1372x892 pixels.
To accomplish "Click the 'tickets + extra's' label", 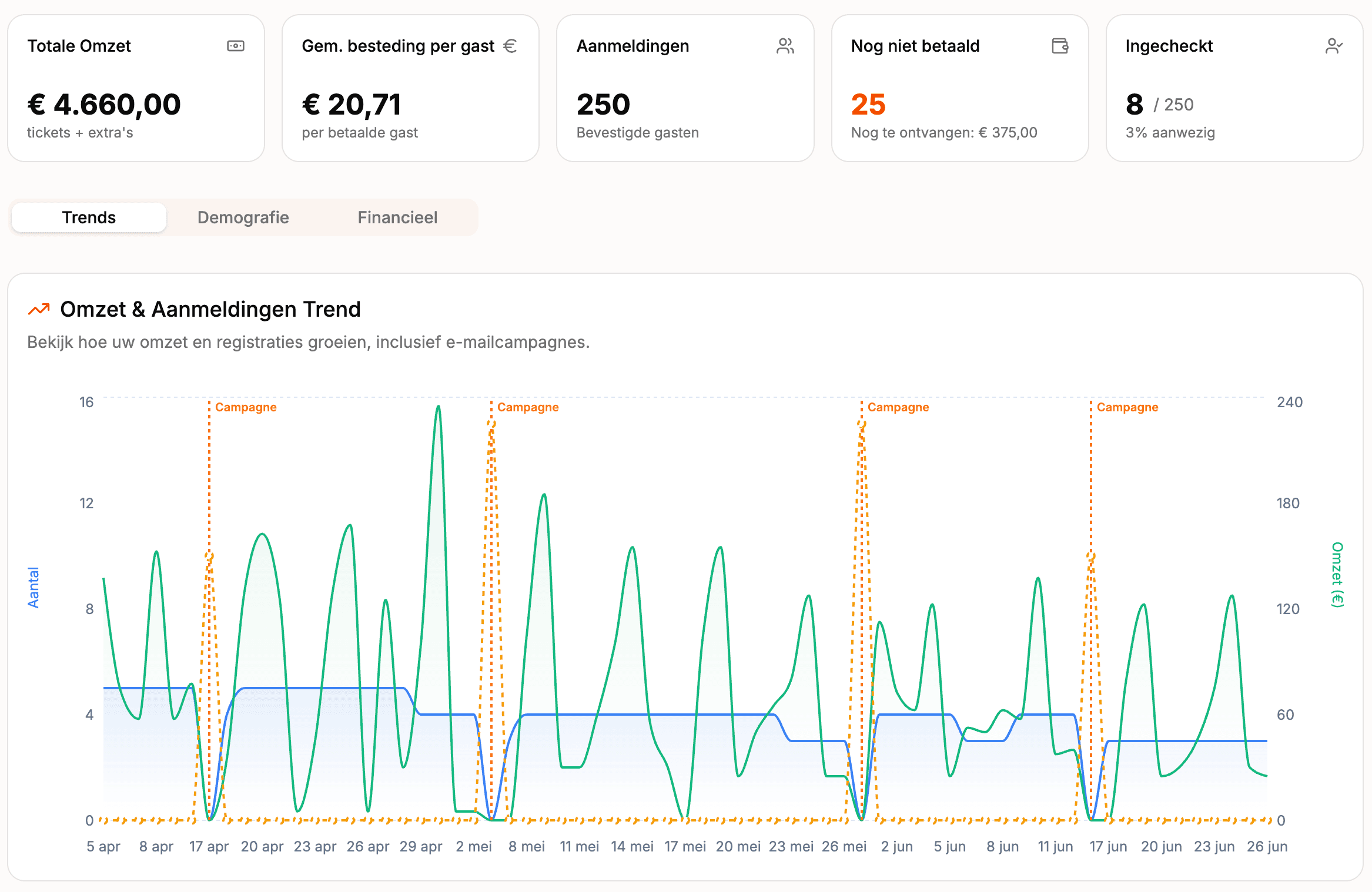I will [80, 133].
